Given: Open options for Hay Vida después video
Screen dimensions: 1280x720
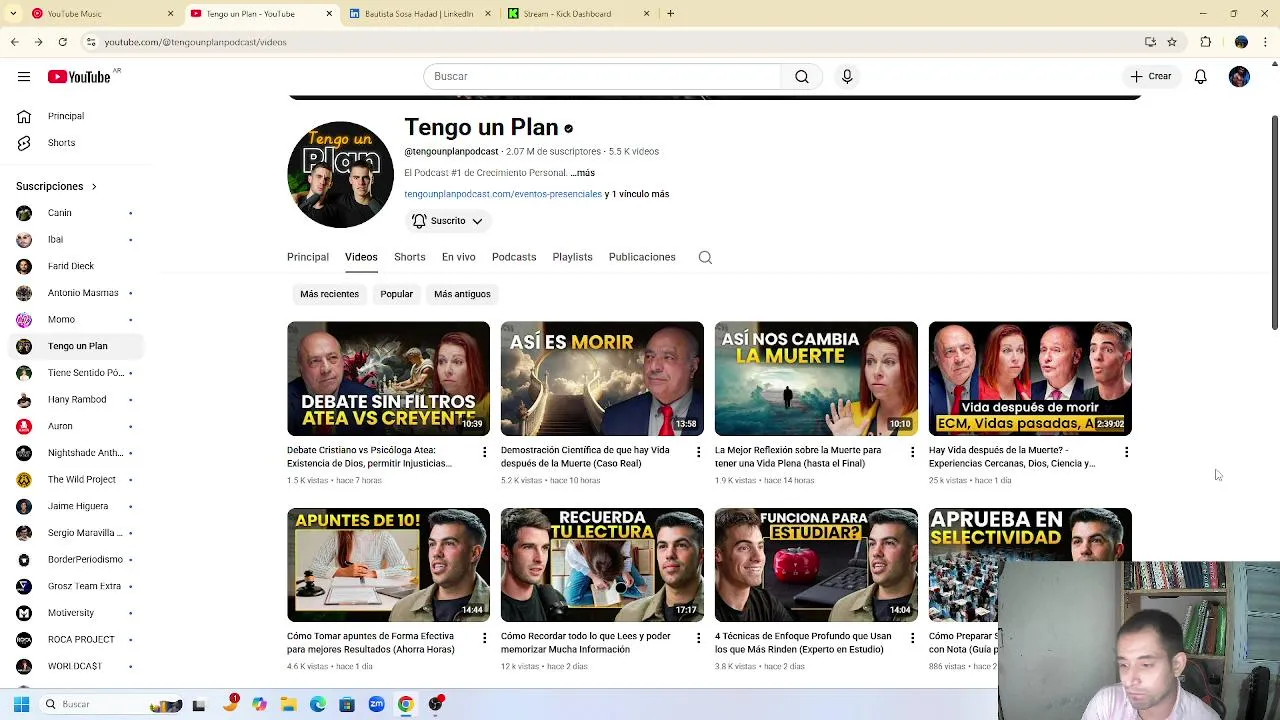Looking at the screenshot, I should pyautogui.click(x=1126, y=452).
